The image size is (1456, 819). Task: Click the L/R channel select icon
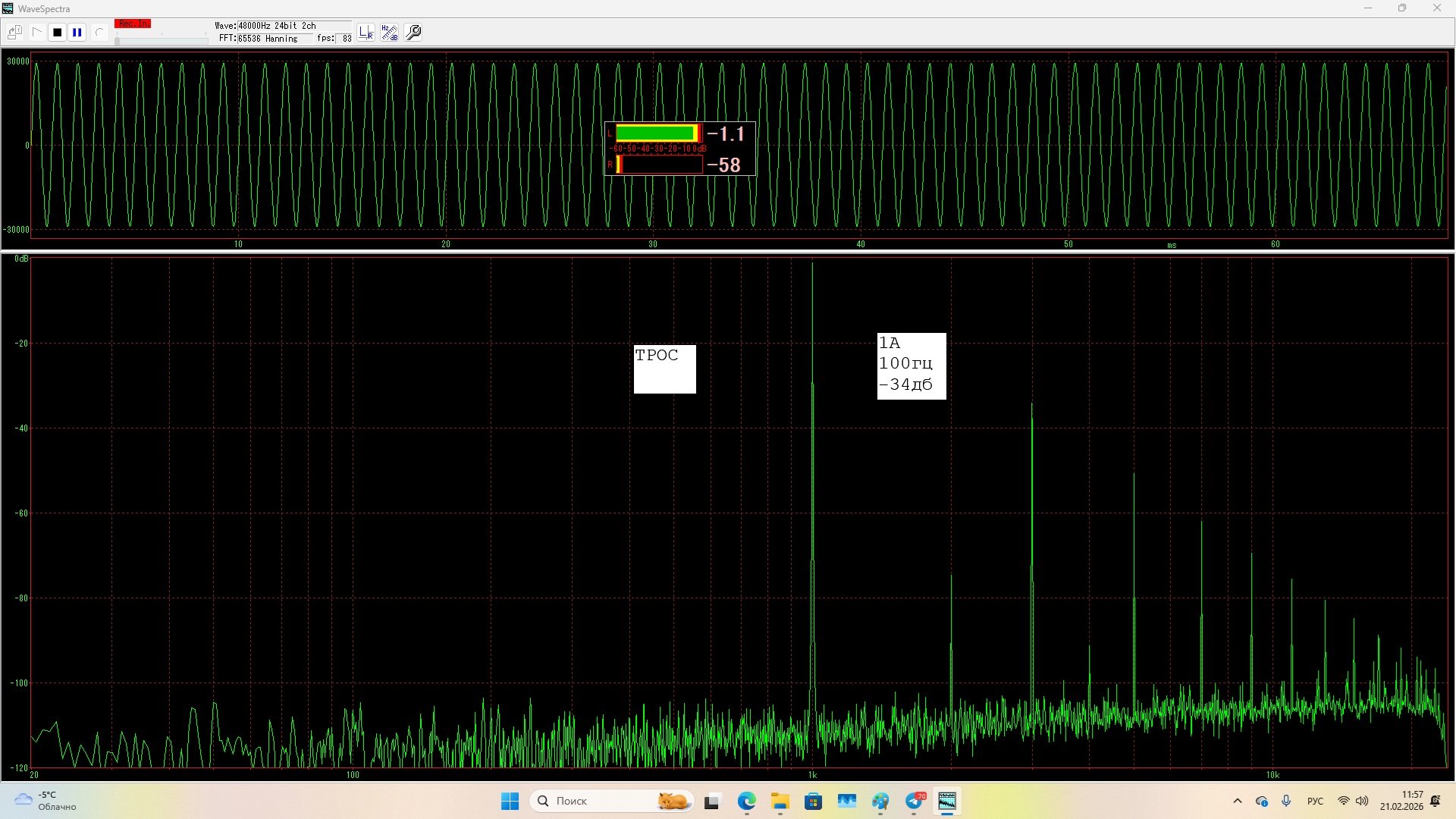[366, 33]
